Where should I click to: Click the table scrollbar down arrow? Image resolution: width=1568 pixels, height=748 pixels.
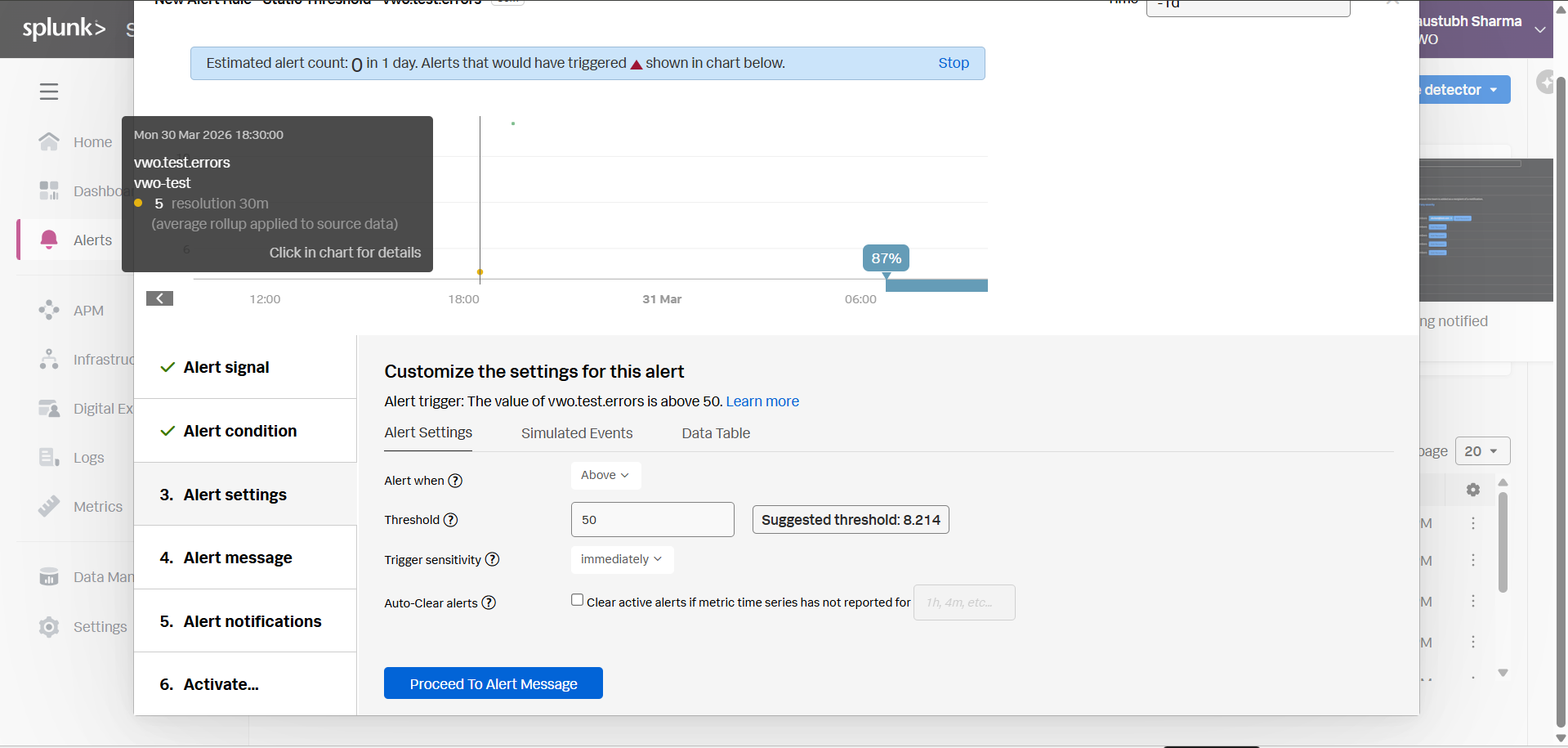[1503, 673]
